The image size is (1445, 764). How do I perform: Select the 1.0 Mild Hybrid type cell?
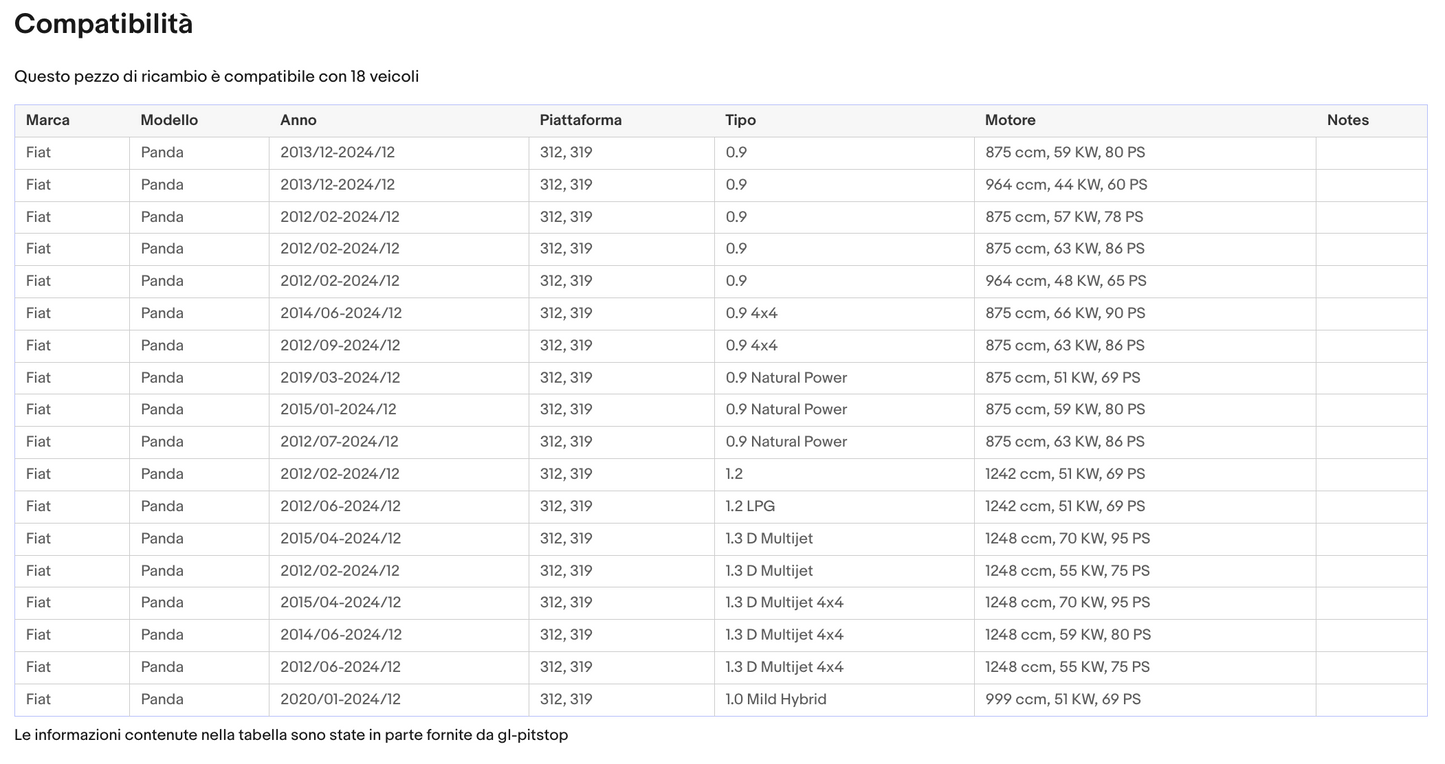click(776, 699)
